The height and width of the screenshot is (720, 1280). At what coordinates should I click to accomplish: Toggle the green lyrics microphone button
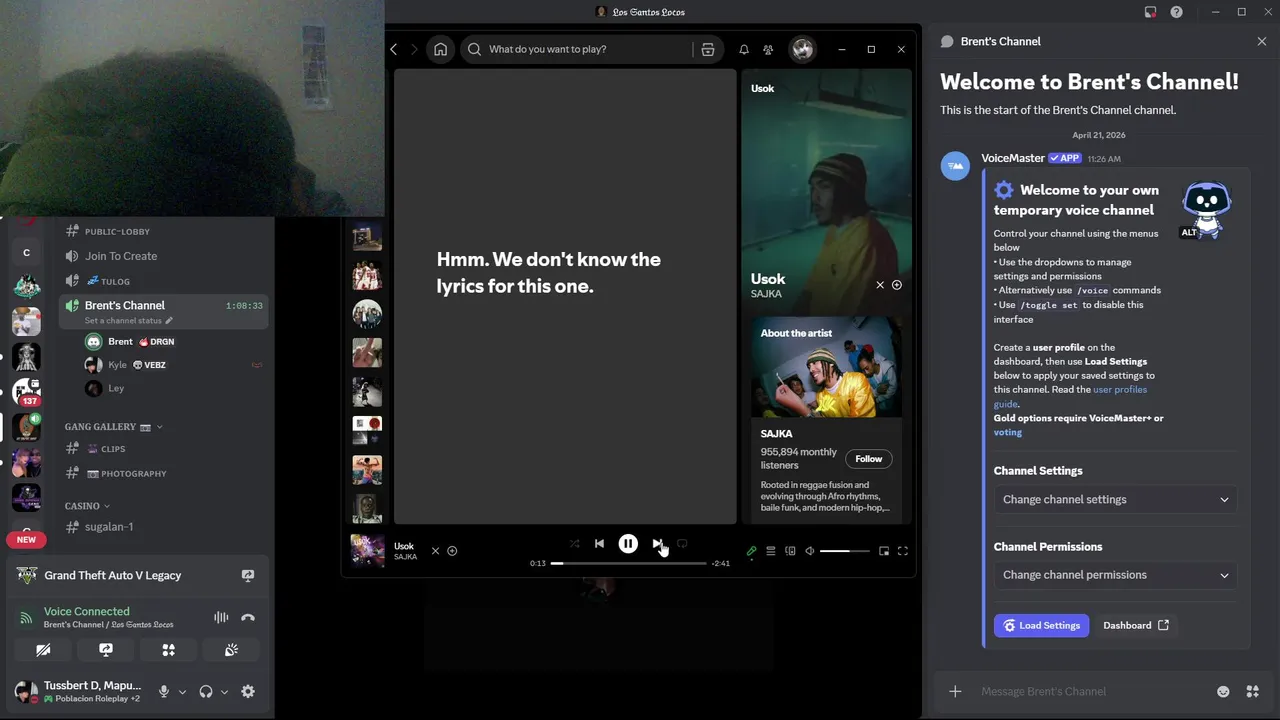(x=751, y=551)
